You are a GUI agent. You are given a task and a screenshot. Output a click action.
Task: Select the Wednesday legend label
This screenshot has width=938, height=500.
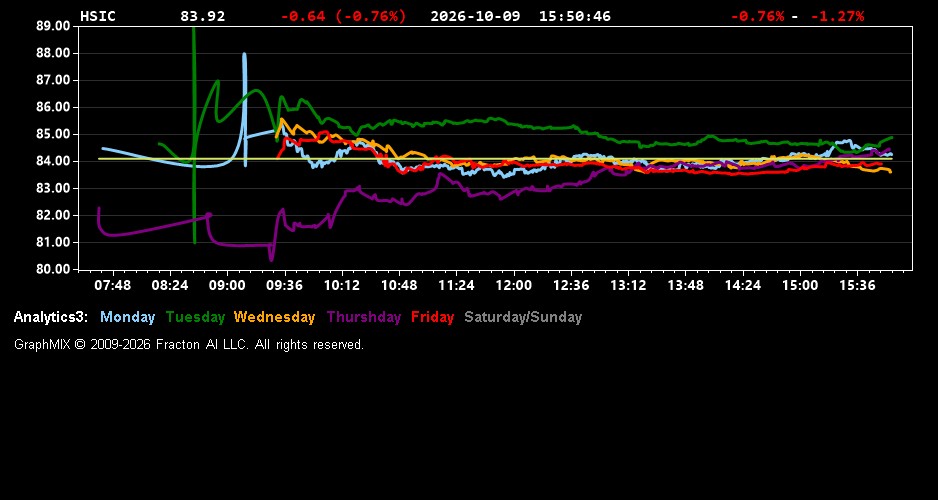(x=275, y=317)
